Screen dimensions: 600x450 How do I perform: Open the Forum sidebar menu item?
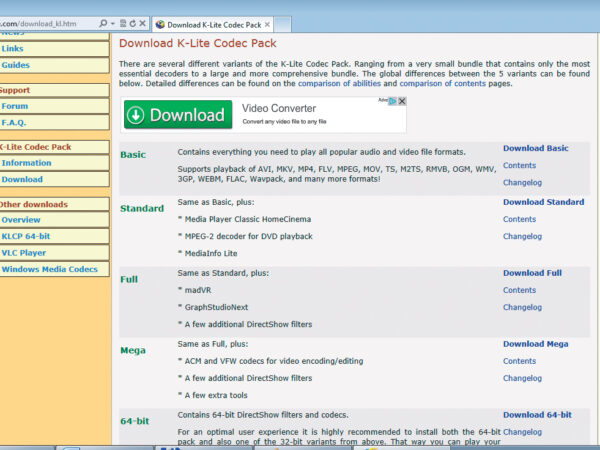coord(15,106)
